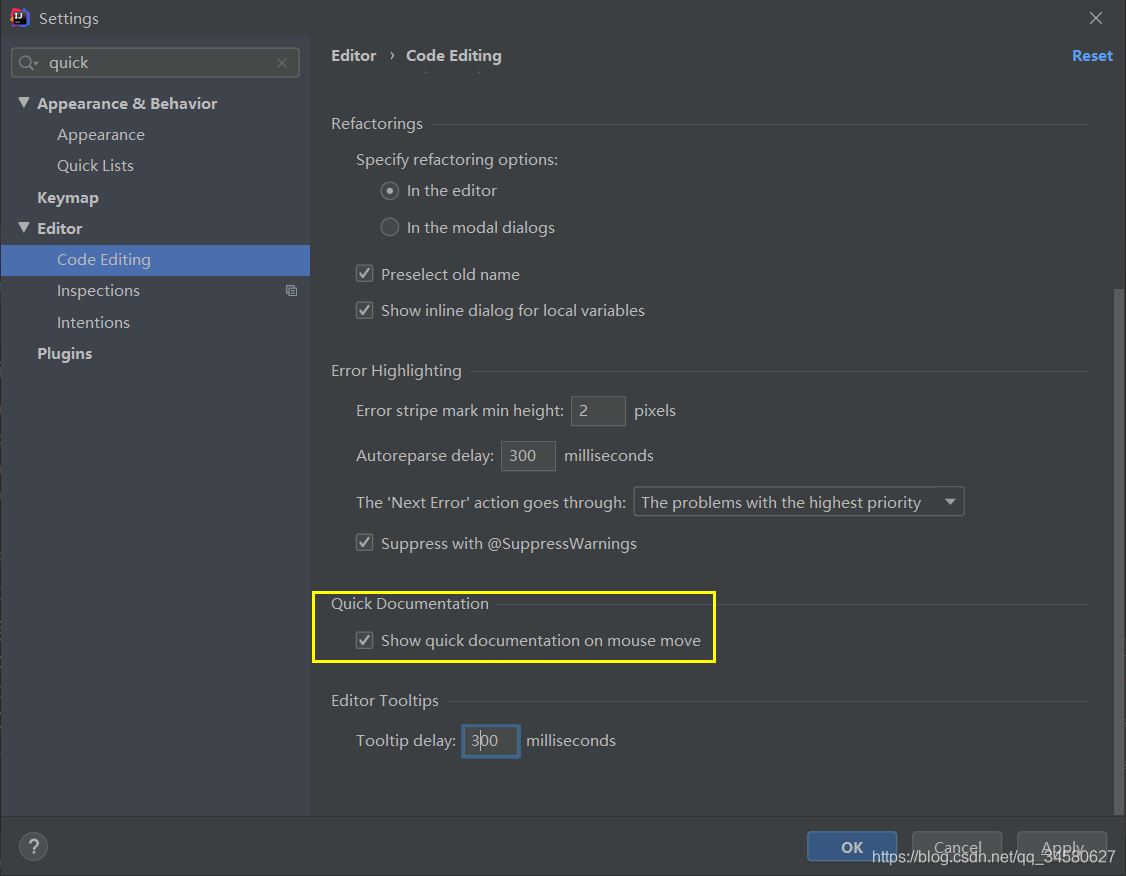
Task: Click the Autoreparse delay input field
Action: point(527,456)
